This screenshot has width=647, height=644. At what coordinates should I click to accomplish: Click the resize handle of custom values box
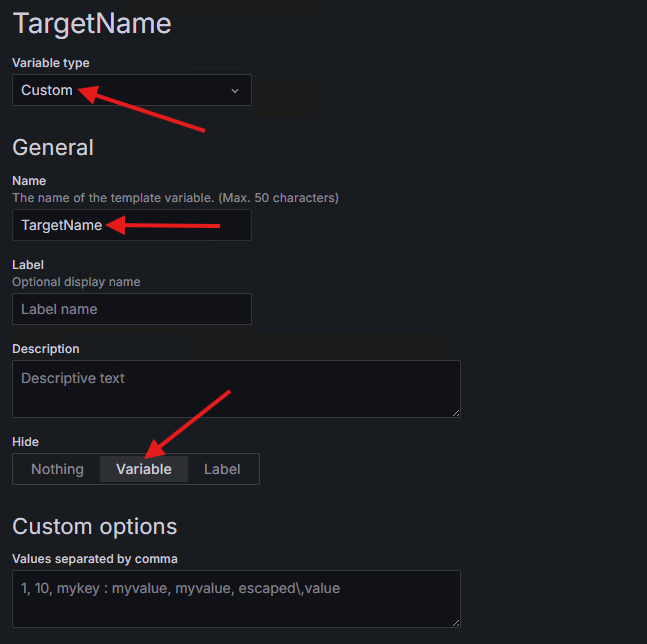(455, 622)
